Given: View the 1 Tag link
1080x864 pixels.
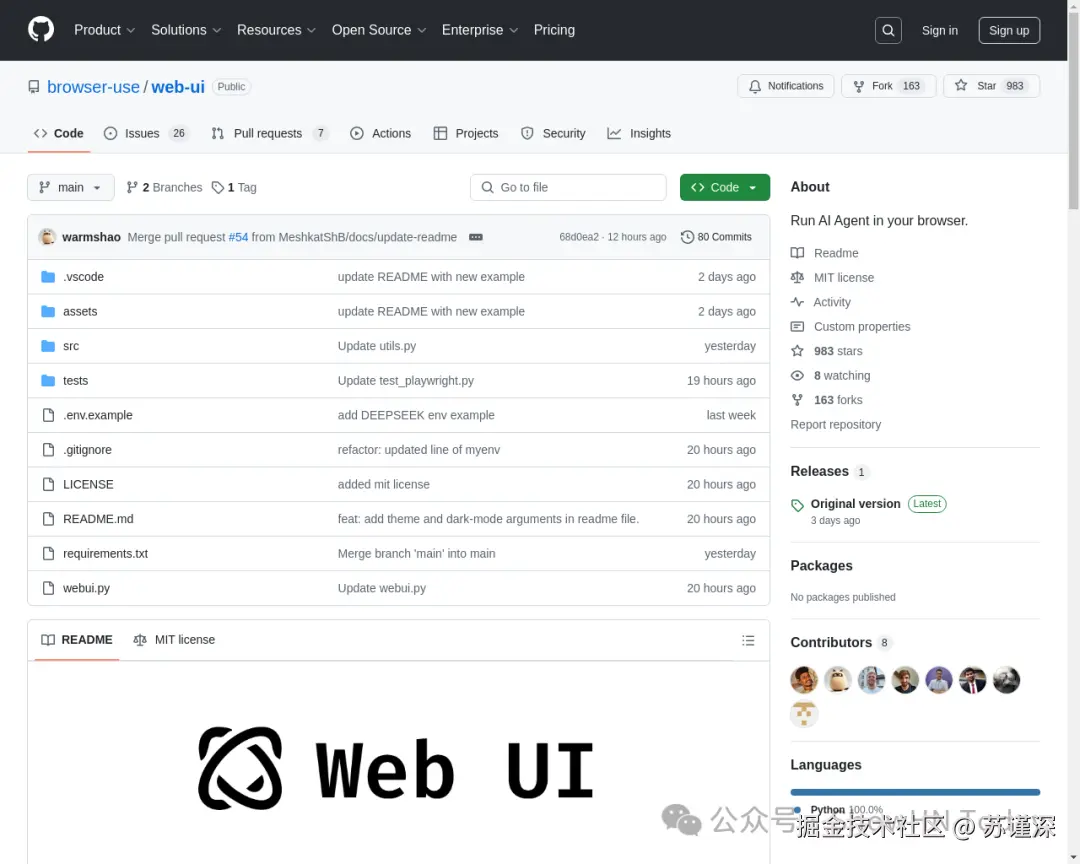Looking at the screenshot, I should click(234, 187).
